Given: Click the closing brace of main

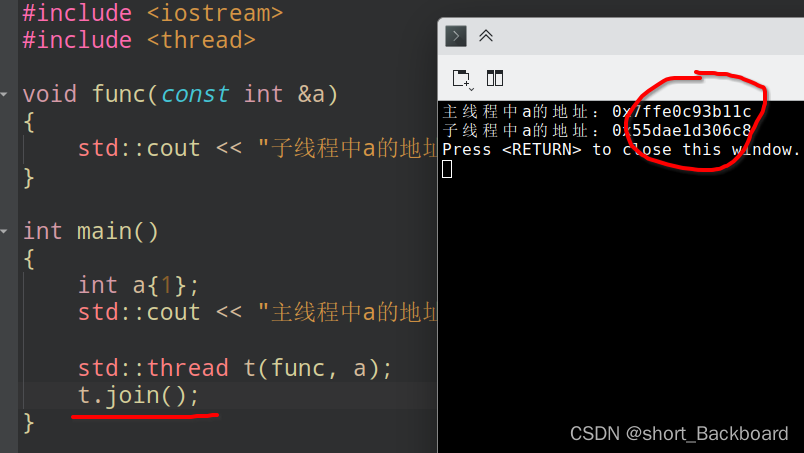Looking at the screenshot, I should coord(29,423).
